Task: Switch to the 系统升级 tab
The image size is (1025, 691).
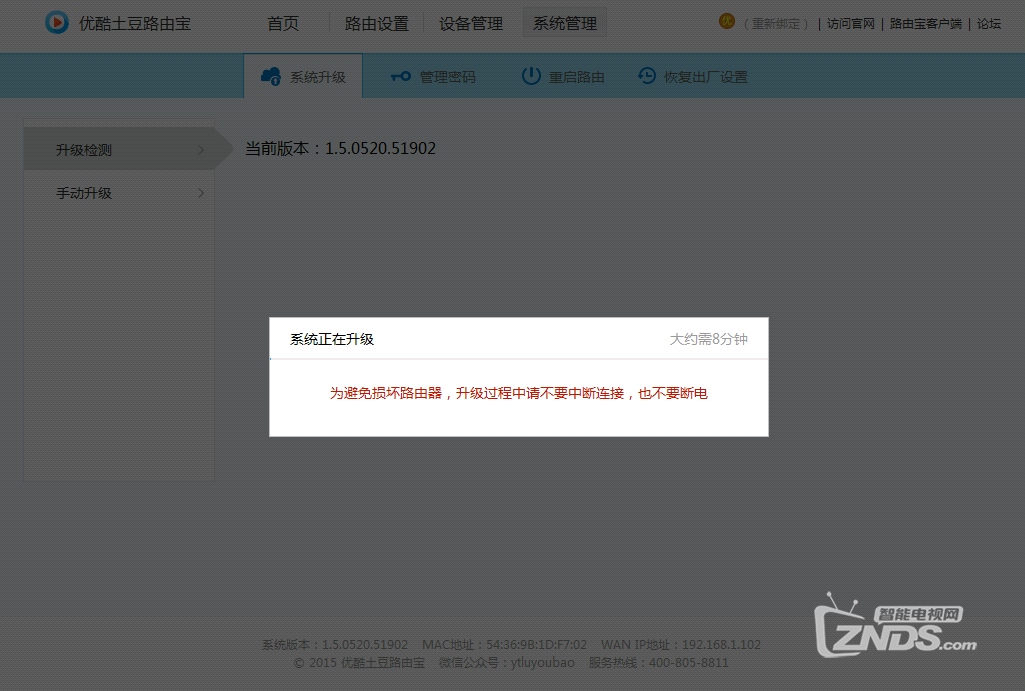Action: pos(303,76)
